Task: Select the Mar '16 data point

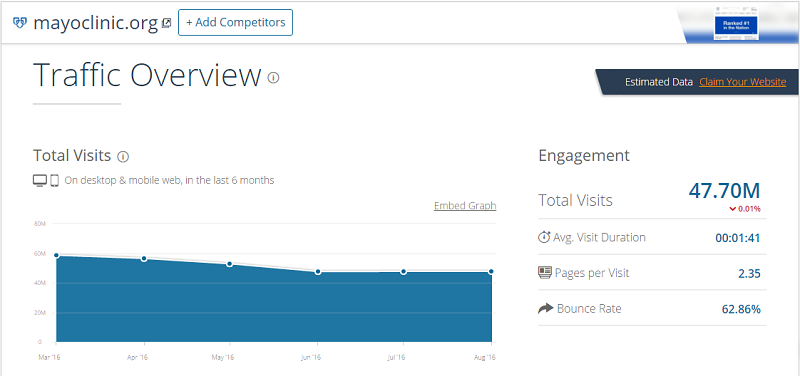Action: tap(56, 256)
